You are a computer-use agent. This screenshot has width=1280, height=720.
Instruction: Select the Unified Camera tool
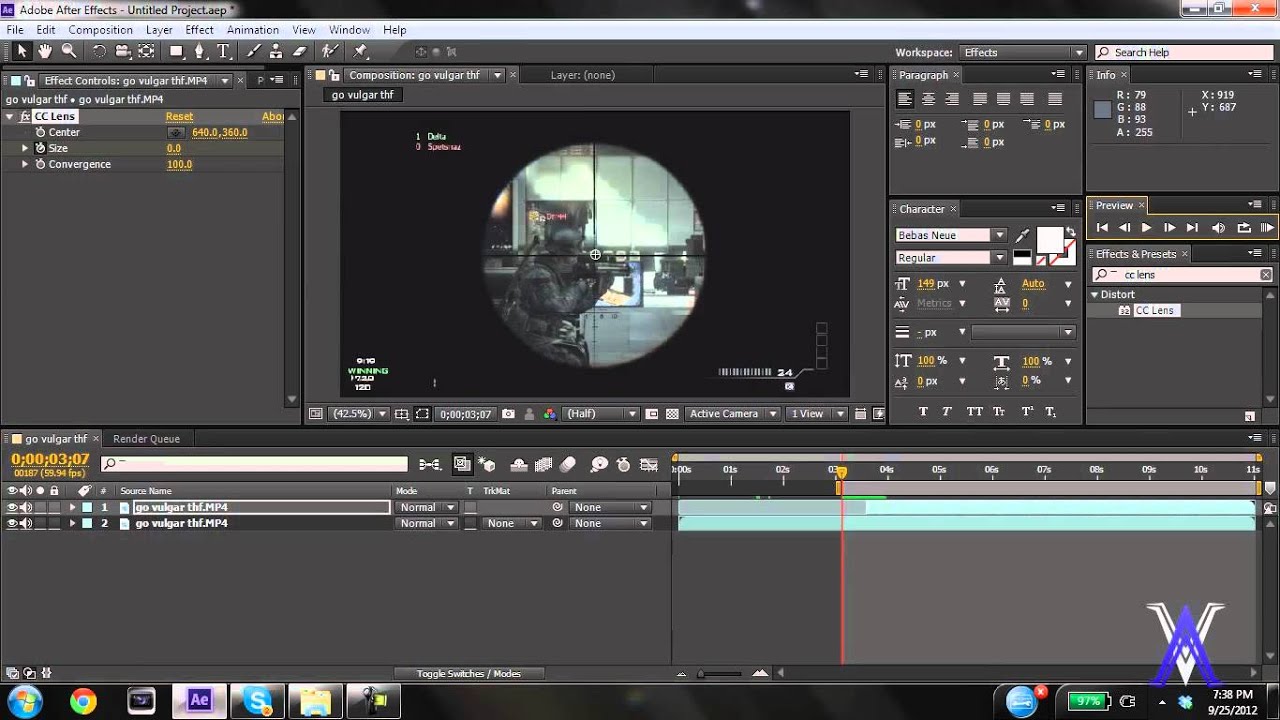pyautogui.click(x=123, y=51)
